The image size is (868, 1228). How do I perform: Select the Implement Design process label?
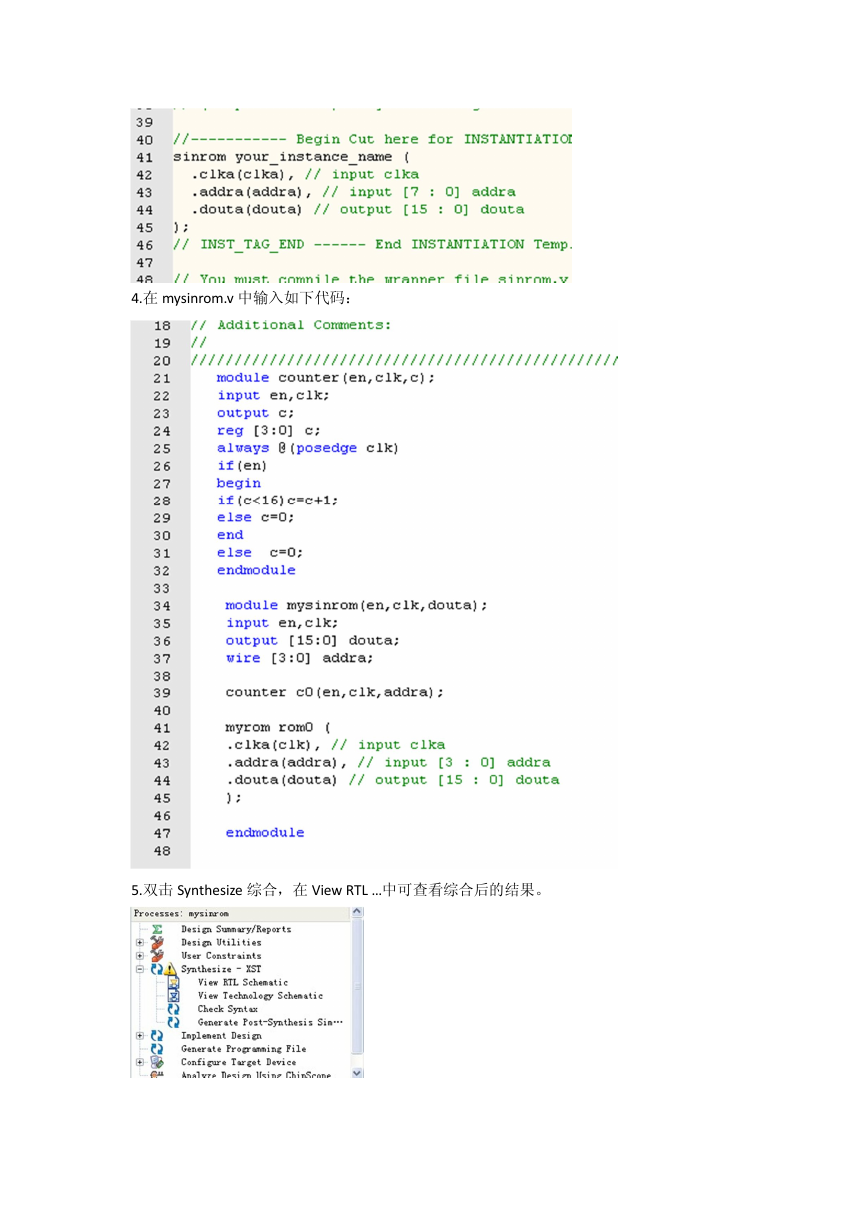(x=221, y=1036)
